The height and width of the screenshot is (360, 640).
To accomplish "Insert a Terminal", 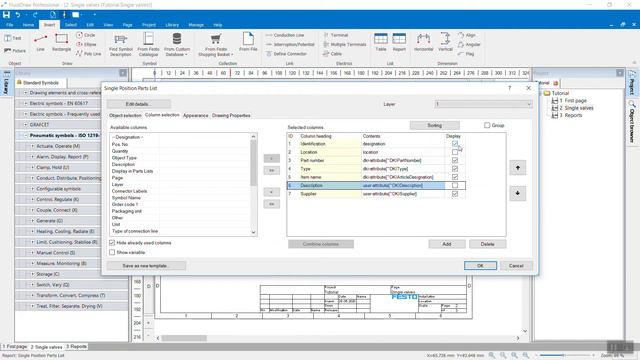I will click(336, 35).
